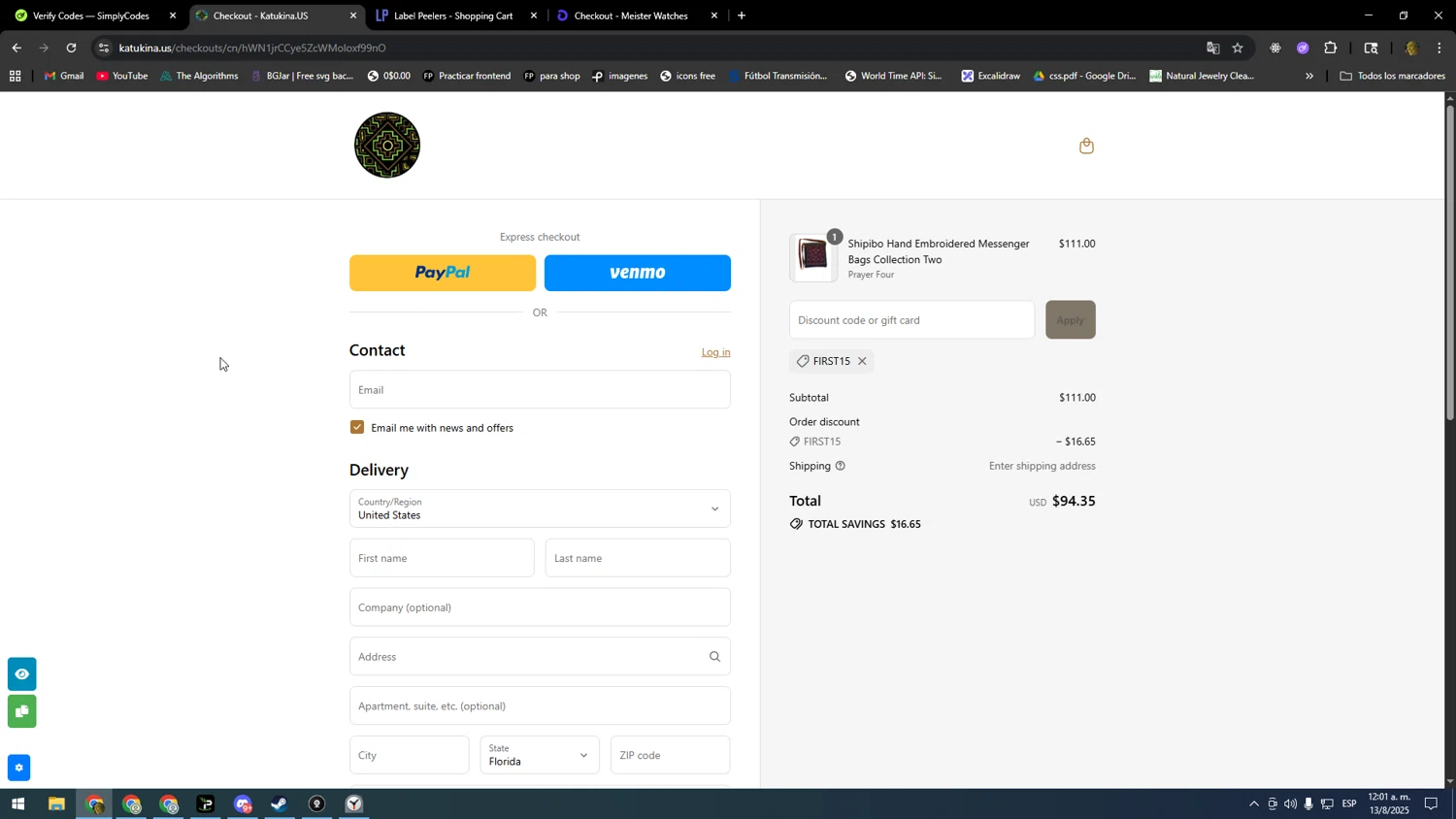This screenshot has height=819, width=1456.
Task: Open the notification center icon
Action: (x=1431, y=803)
